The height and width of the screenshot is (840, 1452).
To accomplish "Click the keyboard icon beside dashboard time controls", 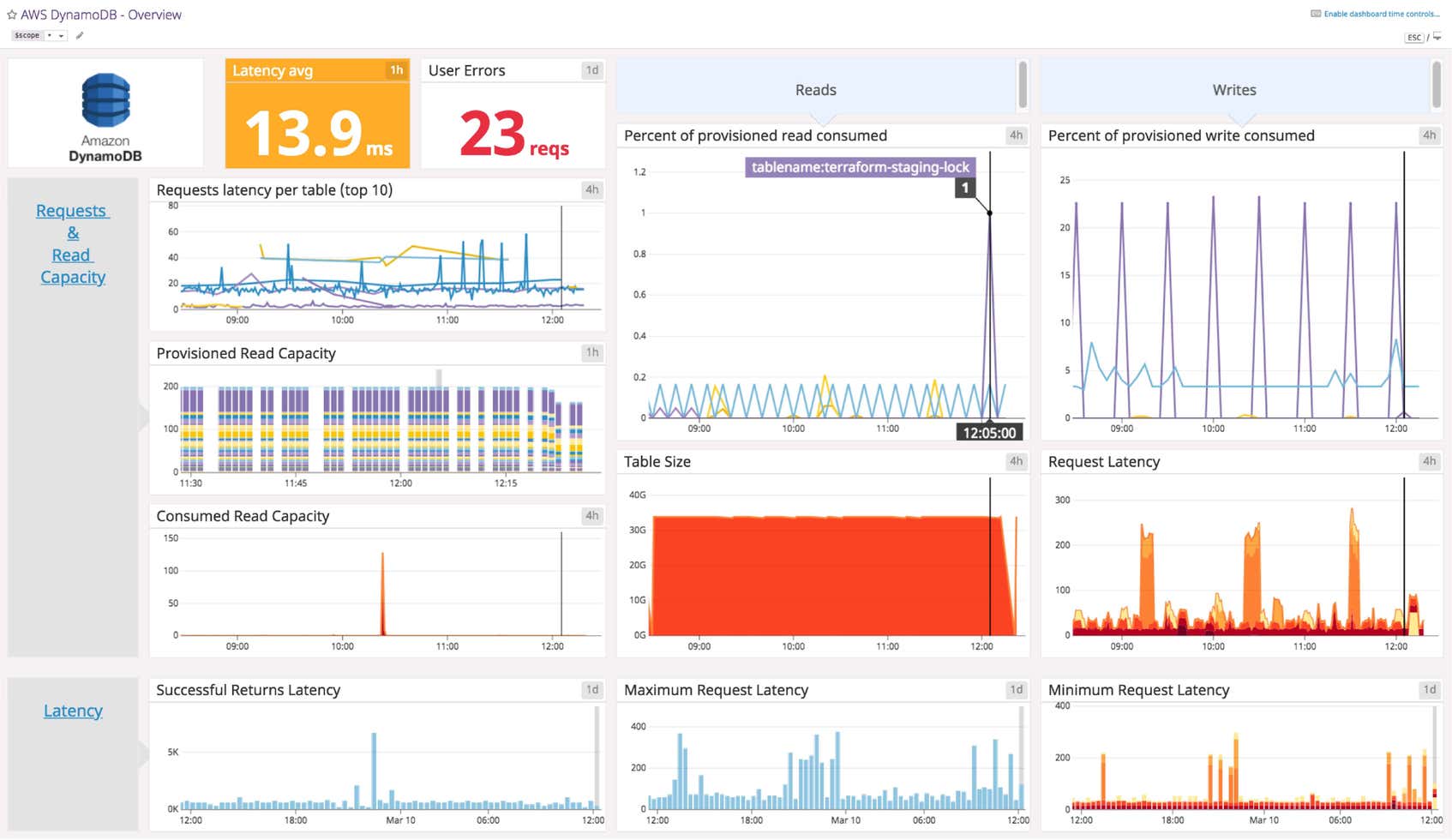I will pyautogui.click(x=1314, y=13).
